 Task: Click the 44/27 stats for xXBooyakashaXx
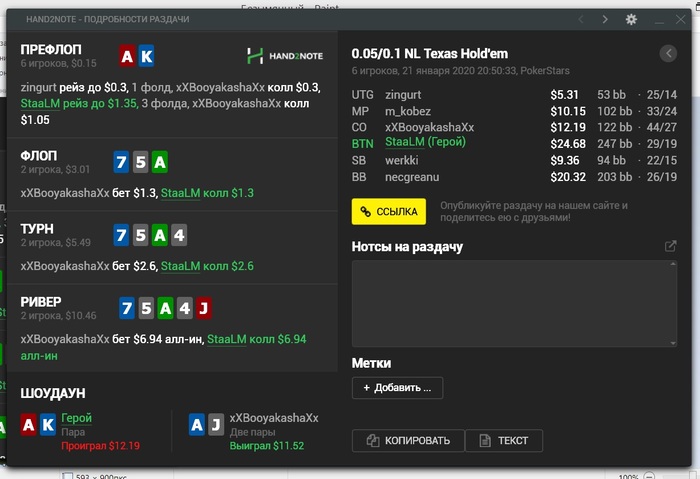(662, 127)
